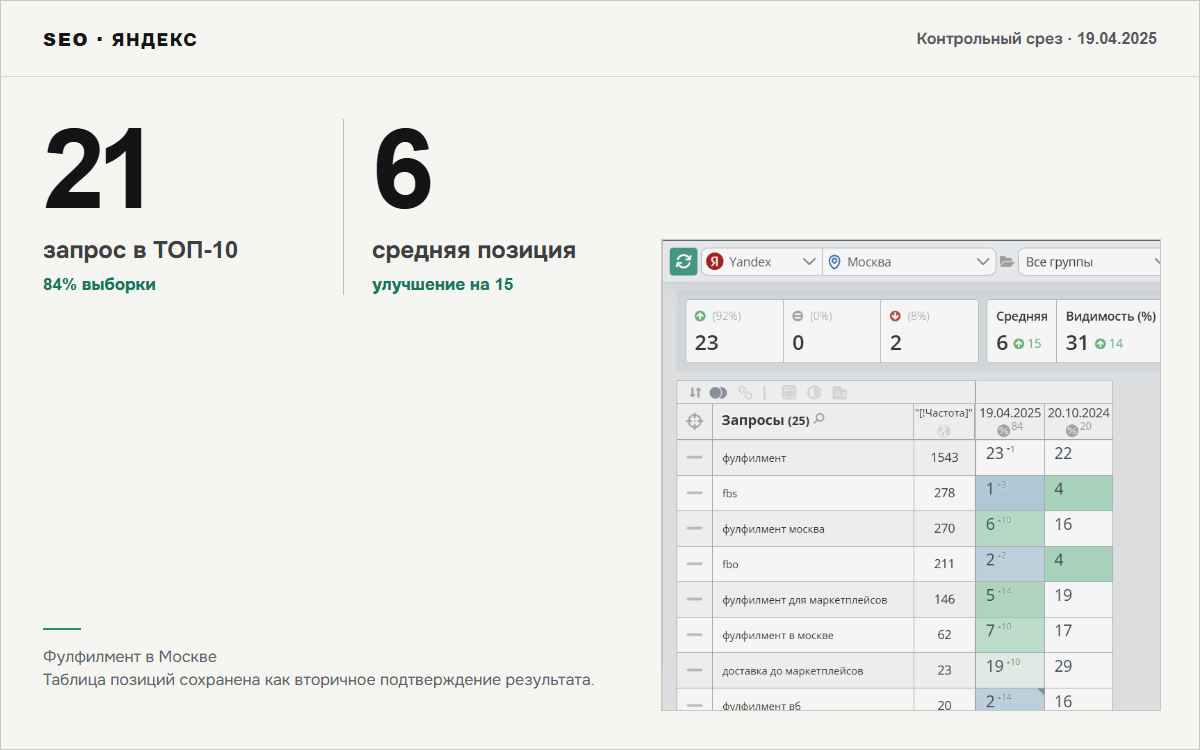This screenshot has height=750, width=1200.
Task: Click green position 4 cell in fbo row
Action: 1078,564
